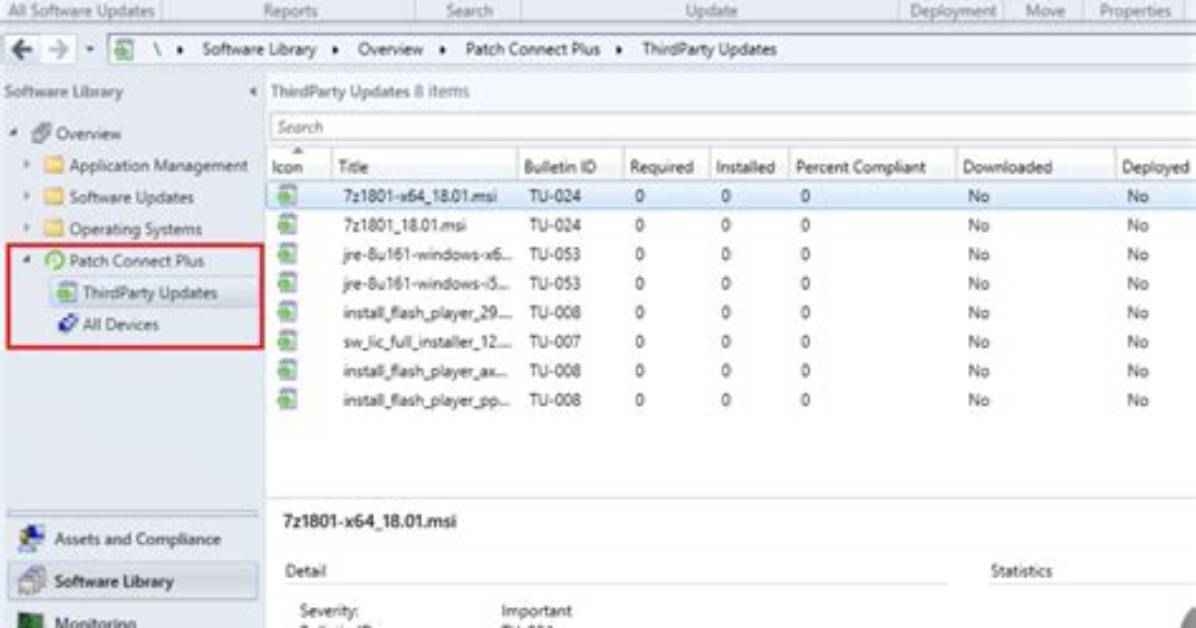Select Software Library in the breadcrumb

point(259,50)
